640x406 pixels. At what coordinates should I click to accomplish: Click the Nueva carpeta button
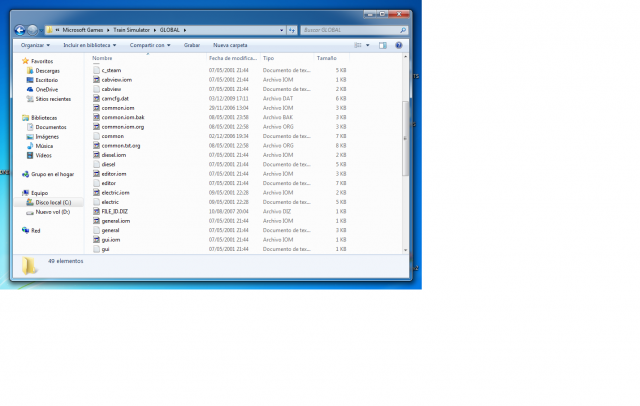[x=231, y=45]
